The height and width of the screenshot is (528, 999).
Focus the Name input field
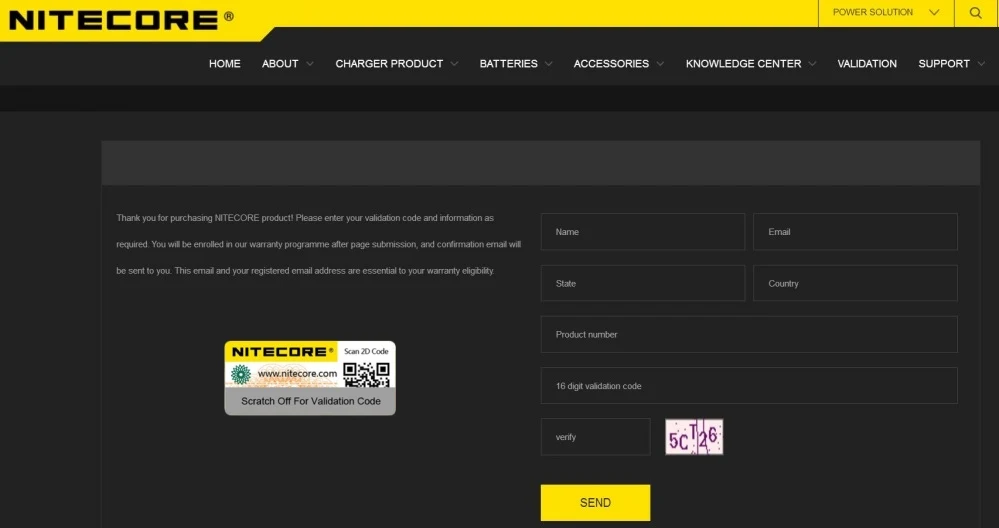click(643, 232)
